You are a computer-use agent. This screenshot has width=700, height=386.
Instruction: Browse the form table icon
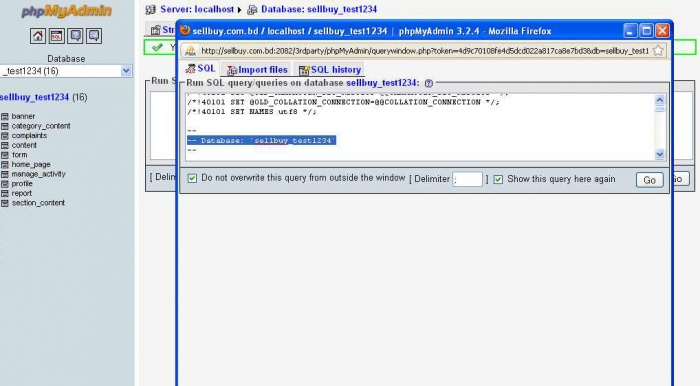coord(5,155)
